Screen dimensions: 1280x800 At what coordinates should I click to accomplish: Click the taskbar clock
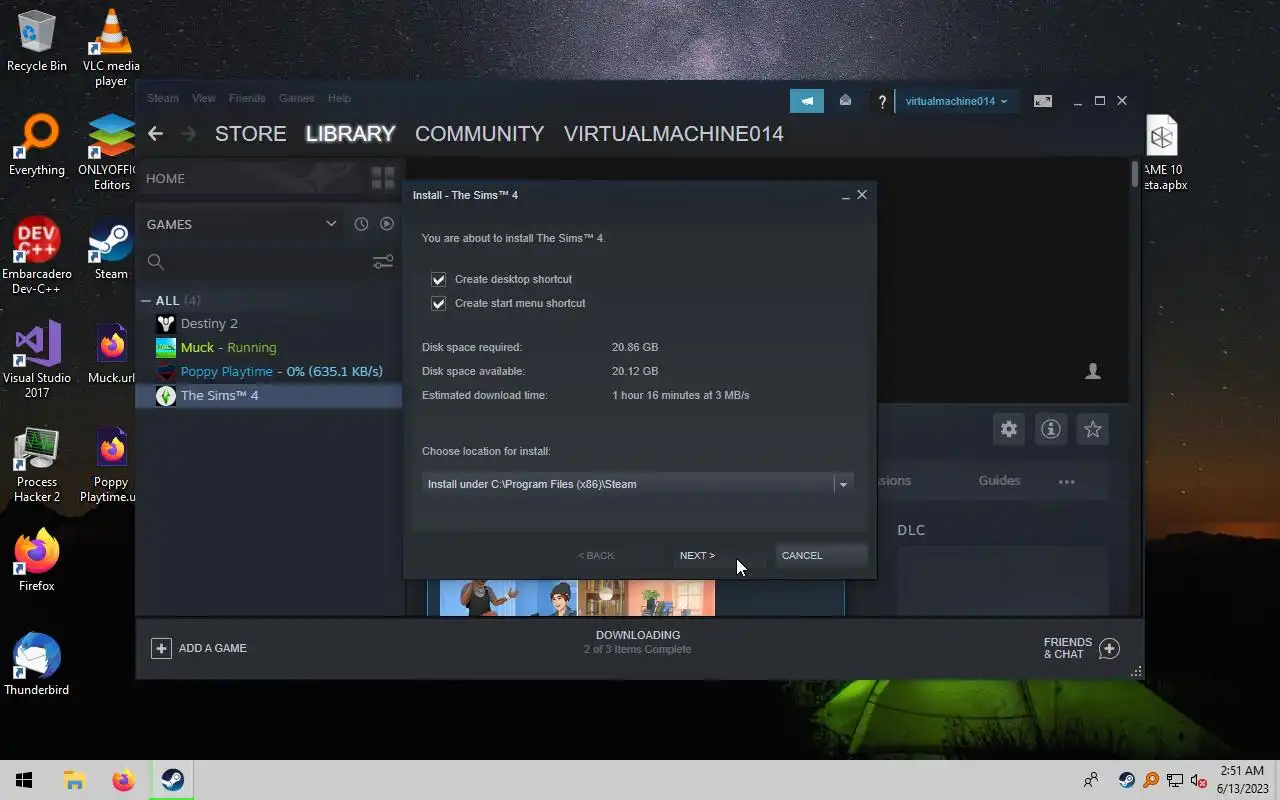pos(1242,780)
